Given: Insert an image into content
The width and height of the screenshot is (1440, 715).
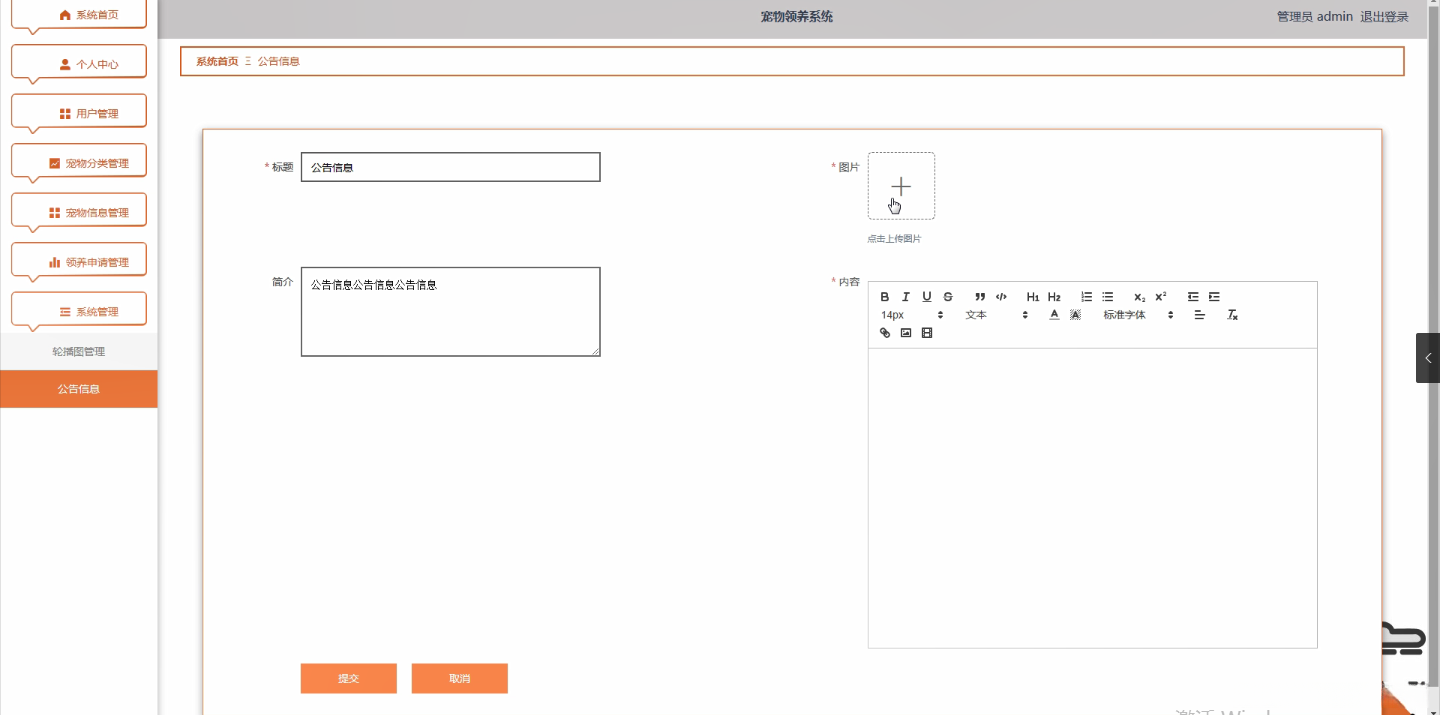Looking at the screenshot, I should pyautogui.click(x=906, y=333).
